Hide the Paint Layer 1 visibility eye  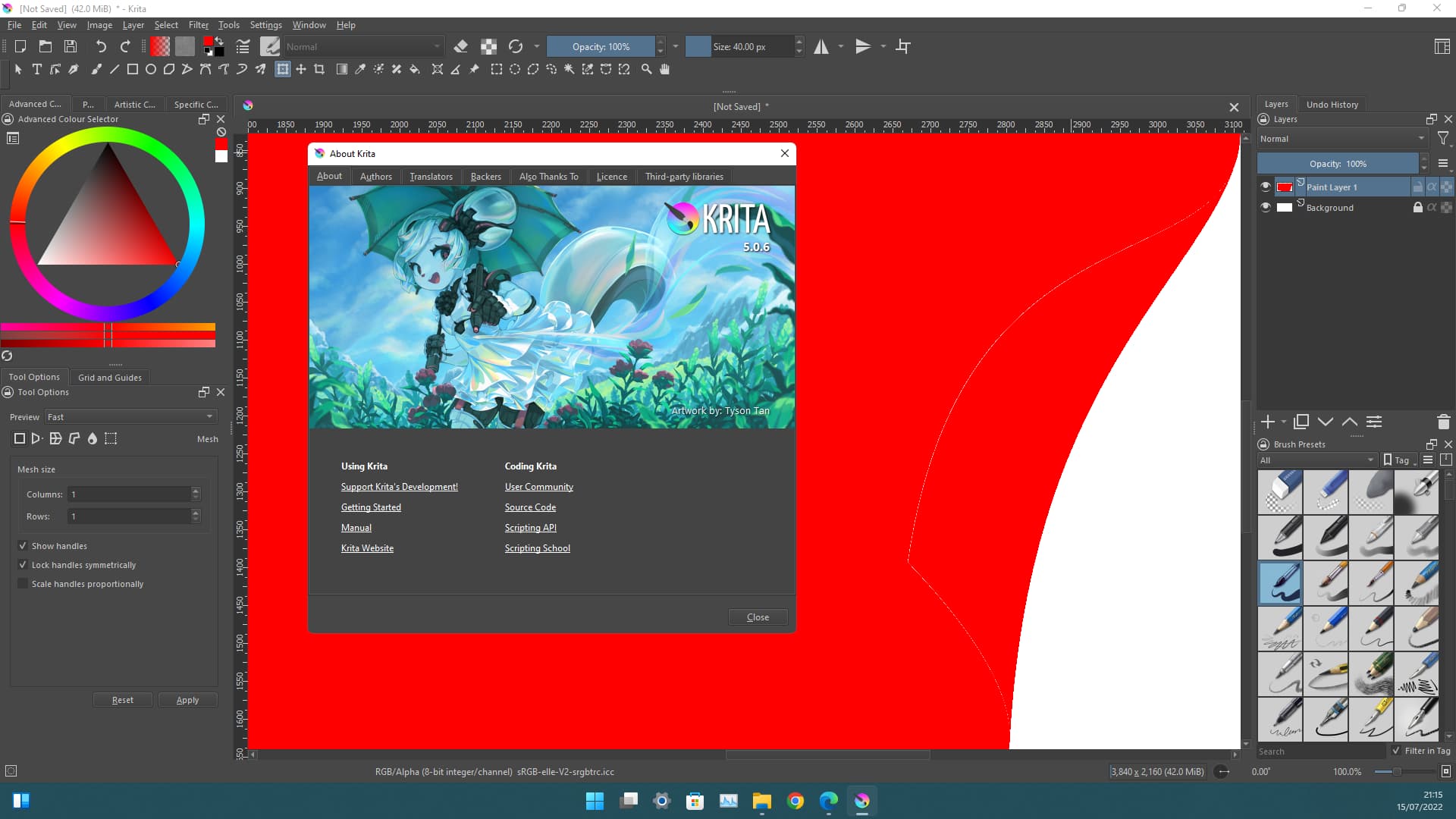click(x=1265, y=187)
